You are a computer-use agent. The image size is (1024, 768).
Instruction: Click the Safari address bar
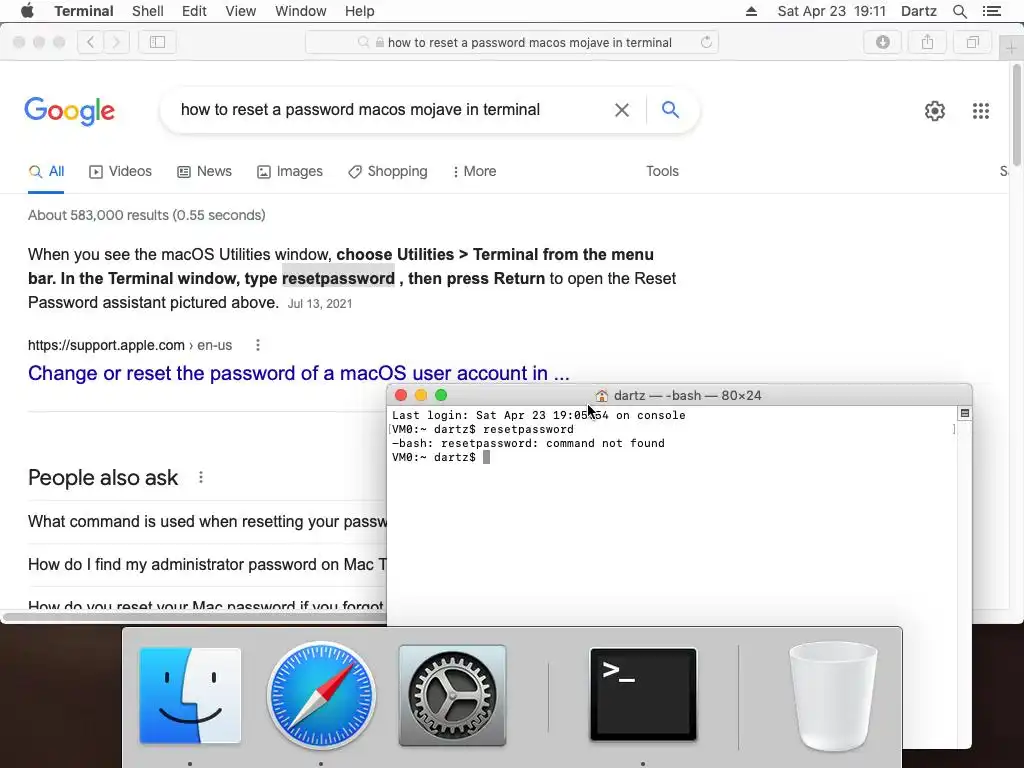tap(512, 42)
